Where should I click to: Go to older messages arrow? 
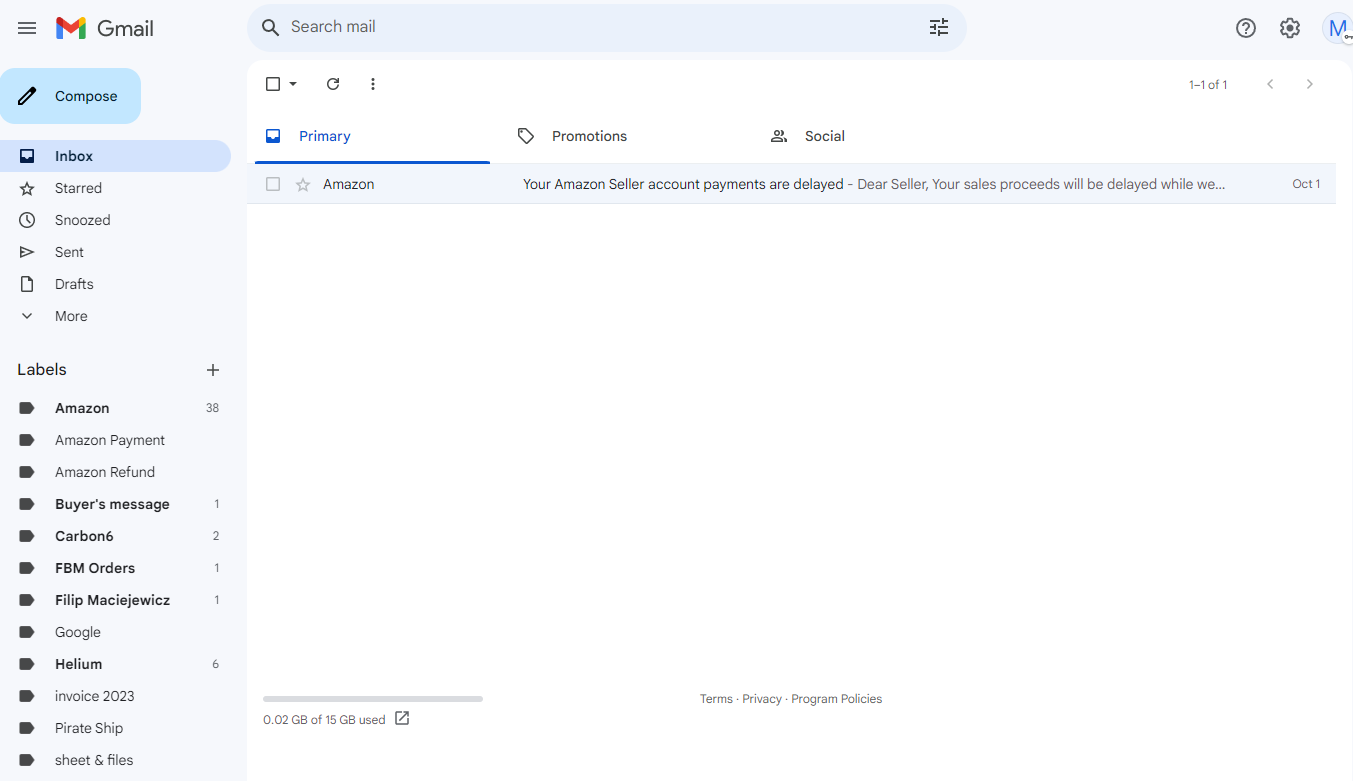pyautogui.click(x=1310, y=84)
